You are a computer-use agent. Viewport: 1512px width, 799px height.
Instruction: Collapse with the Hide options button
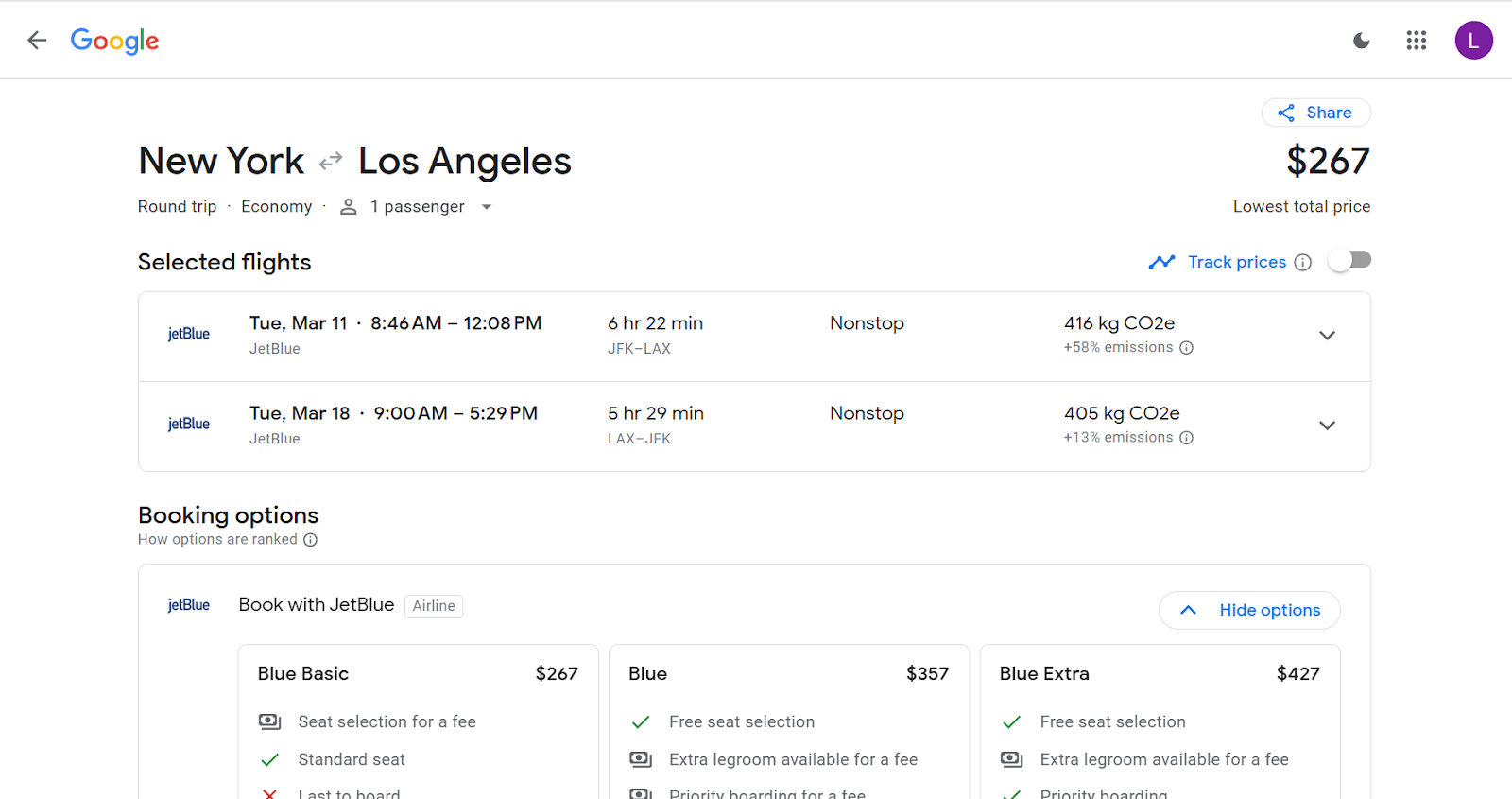[x=1249, y=610]
